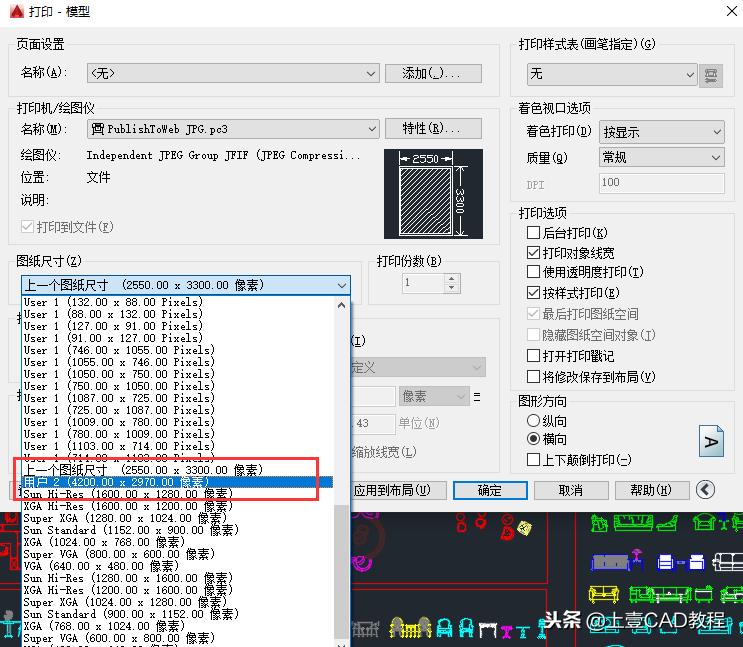Image resolution: width=743 pixels, height=647 pixels.
Task: Click the paper size list scroll up arrow
Action: click(341, 305)
